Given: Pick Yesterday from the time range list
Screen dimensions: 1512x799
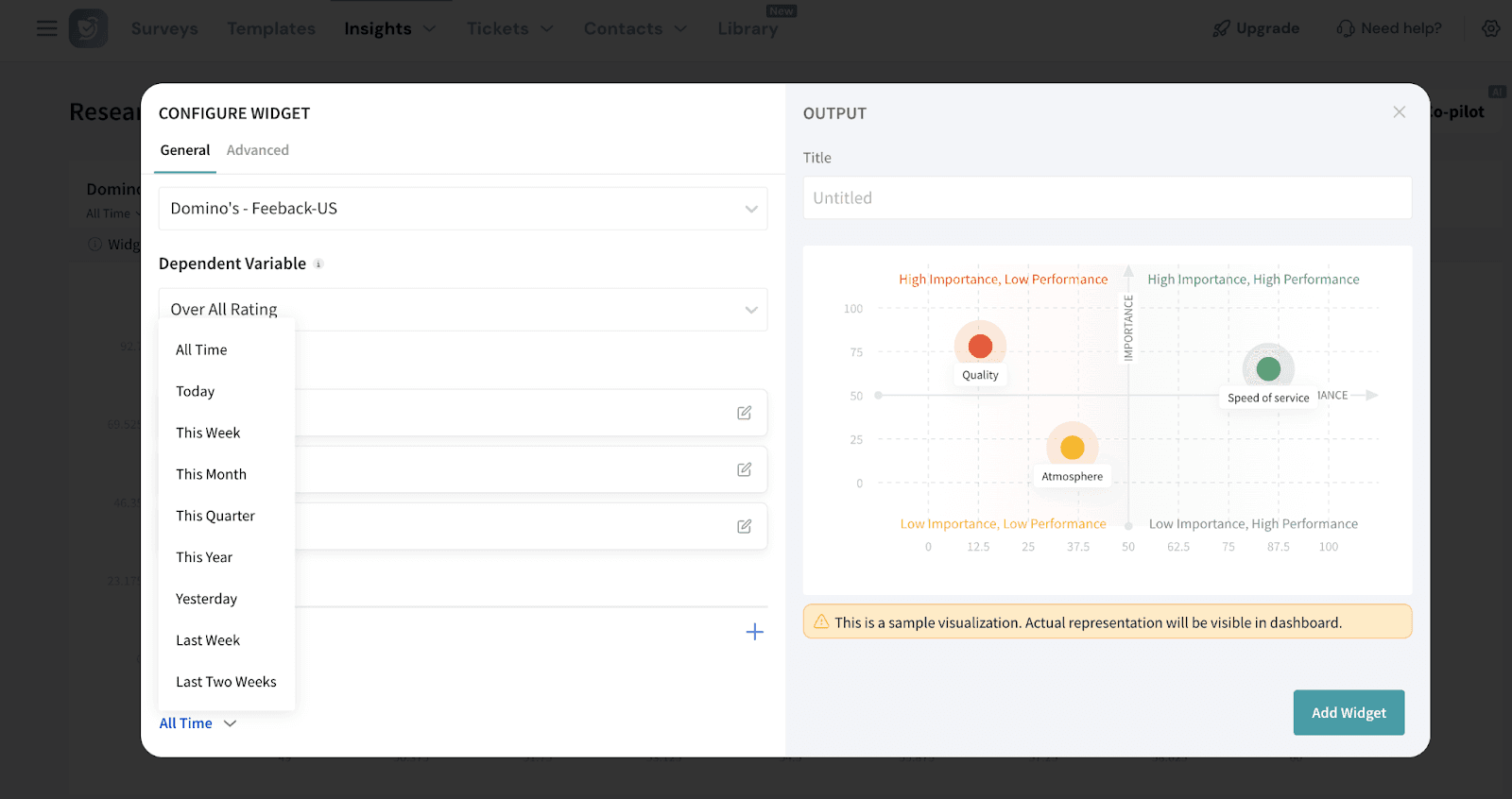Looking at the screenshot, I should click(x=206, y=599).
